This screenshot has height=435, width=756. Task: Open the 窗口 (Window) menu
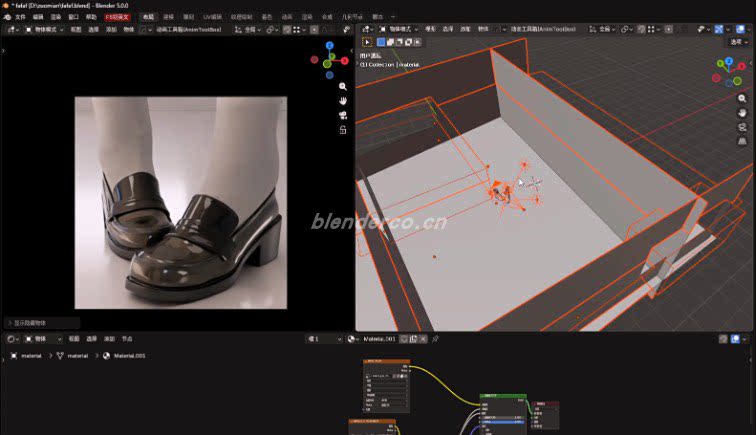(x=73, y=17)
